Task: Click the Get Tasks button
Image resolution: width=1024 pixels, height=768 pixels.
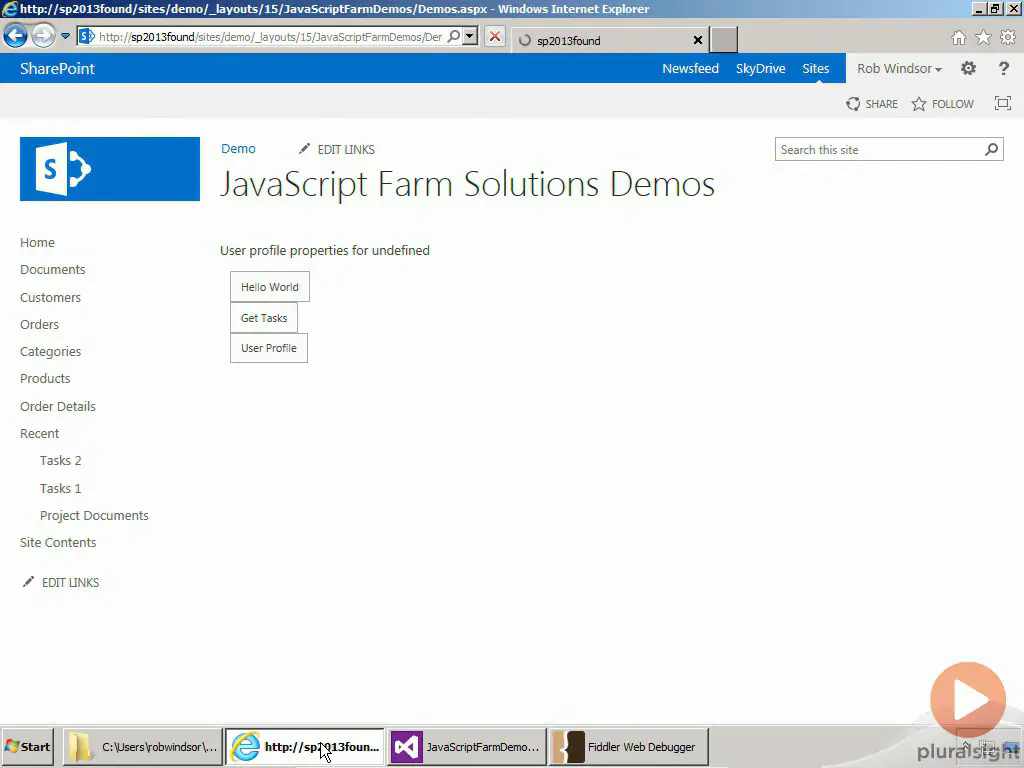Action: click(264, 318)
